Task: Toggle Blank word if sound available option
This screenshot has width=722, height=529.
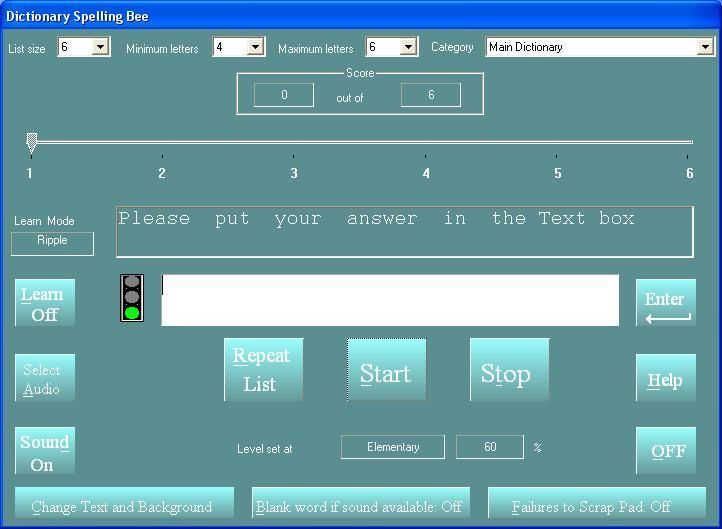Action: (x=359, y=506)
